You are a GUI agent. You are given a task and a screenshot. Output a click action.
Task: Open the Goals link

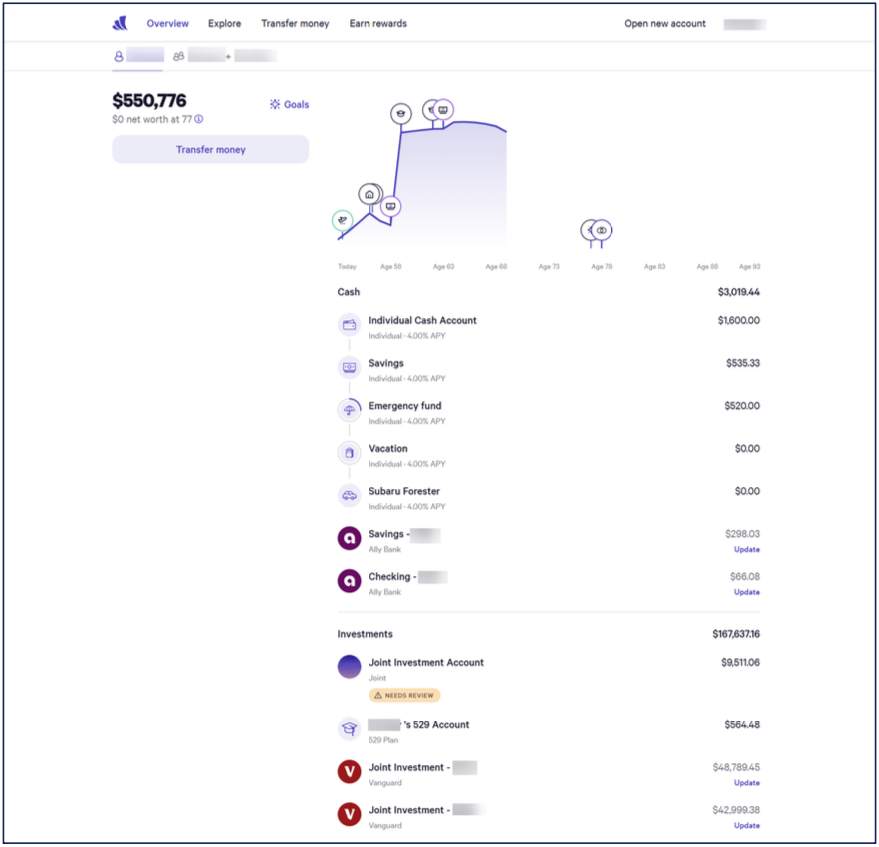pos(289,104)
